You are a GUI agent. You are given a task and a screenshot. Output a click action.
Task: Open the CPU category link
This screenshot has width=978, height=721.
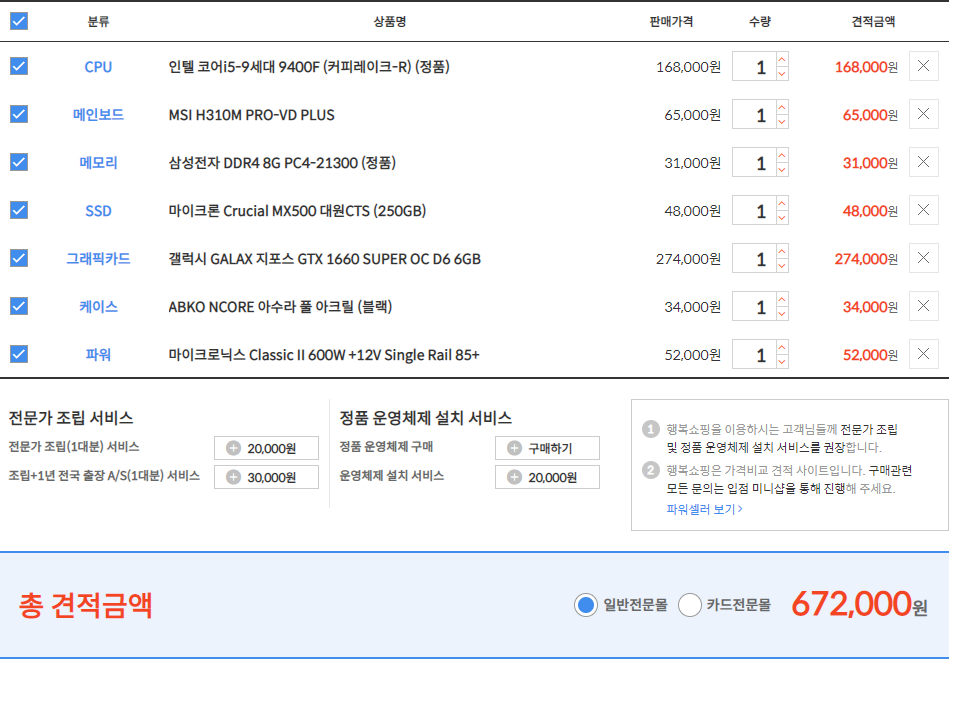pyautogui.click(x=98, y=67)
